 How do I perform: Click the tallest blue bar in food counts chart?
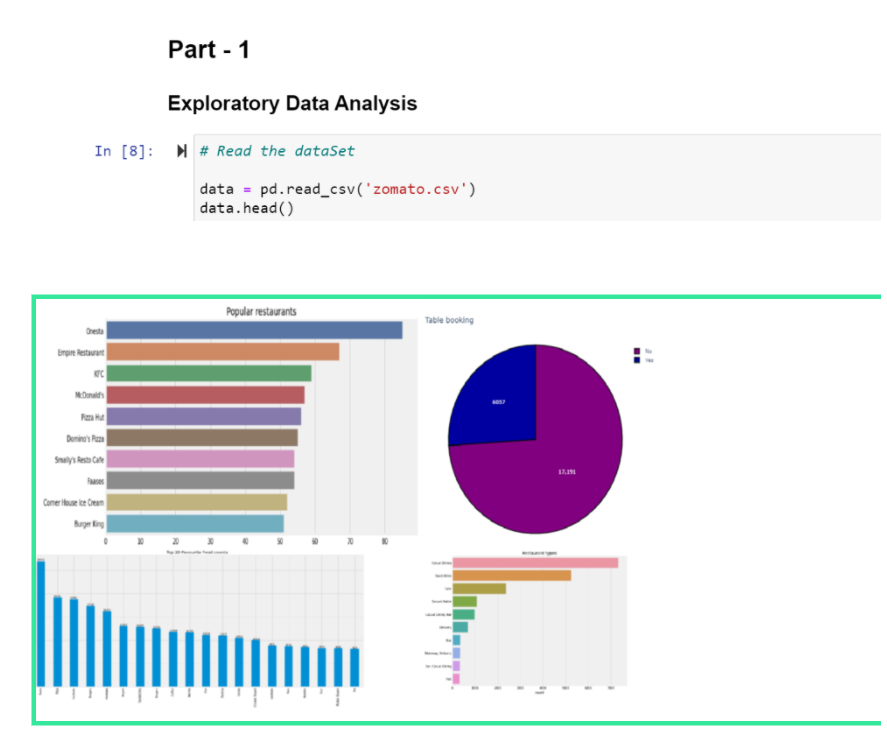[41, 623]
